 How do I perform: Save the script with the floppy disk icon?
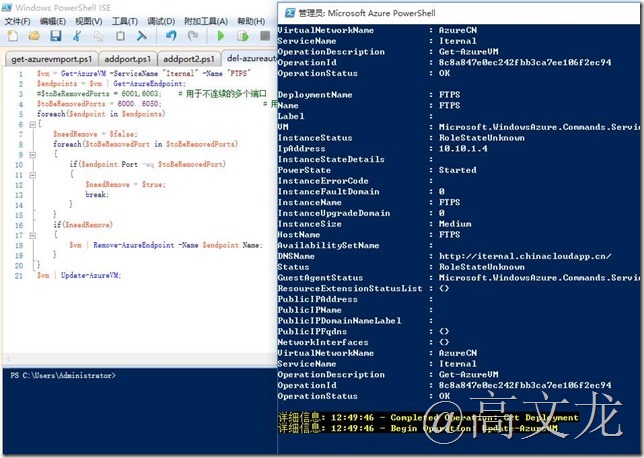pos(56,36)
